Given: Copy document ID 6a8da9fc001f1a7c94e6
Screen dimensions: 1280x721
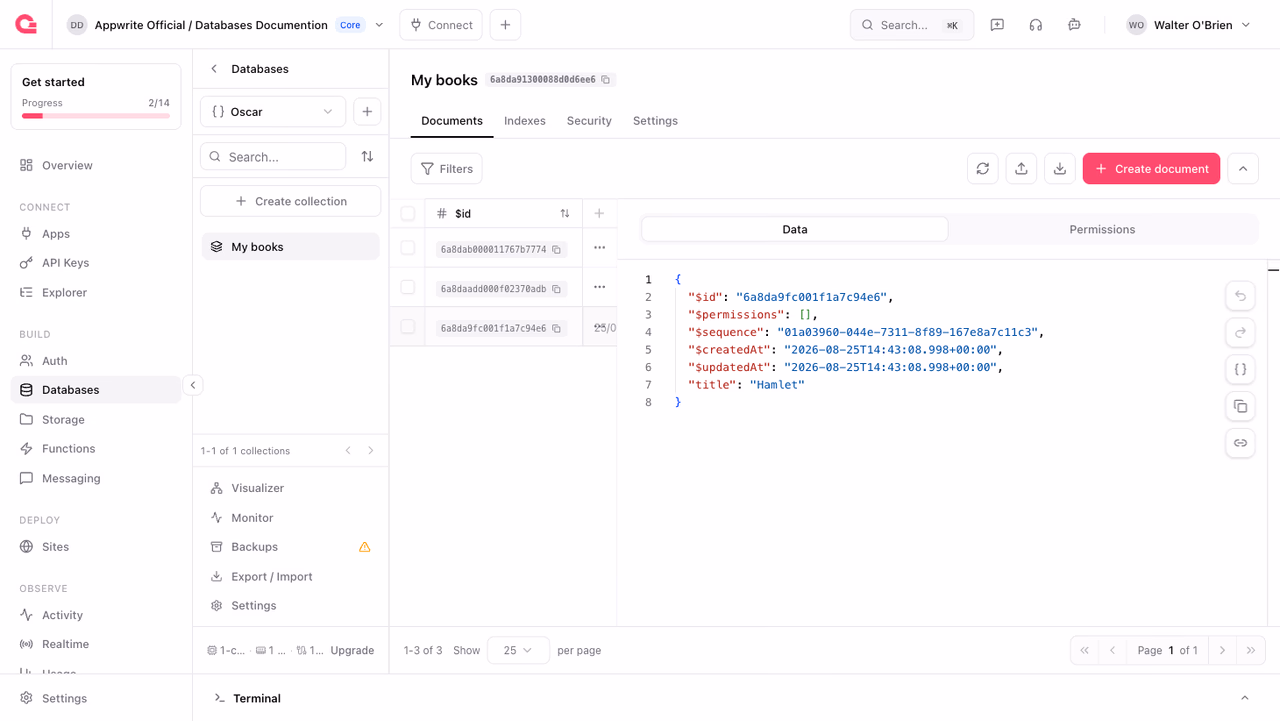Looking at the screenshot, I should pyautogui.click(x=557, y=328).
